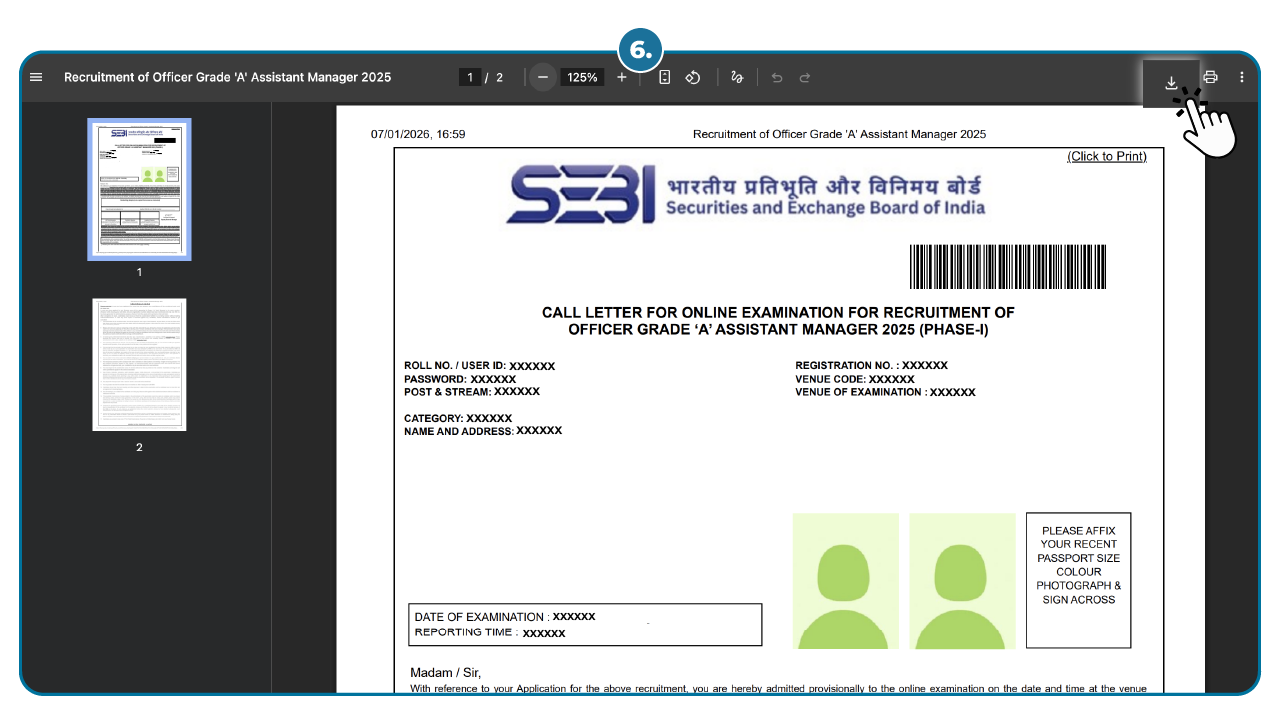Toggle the thumbnail sidebar with the hamburger icon
The width and height of the screenshot is (1280, 719).
coord(36,77)
